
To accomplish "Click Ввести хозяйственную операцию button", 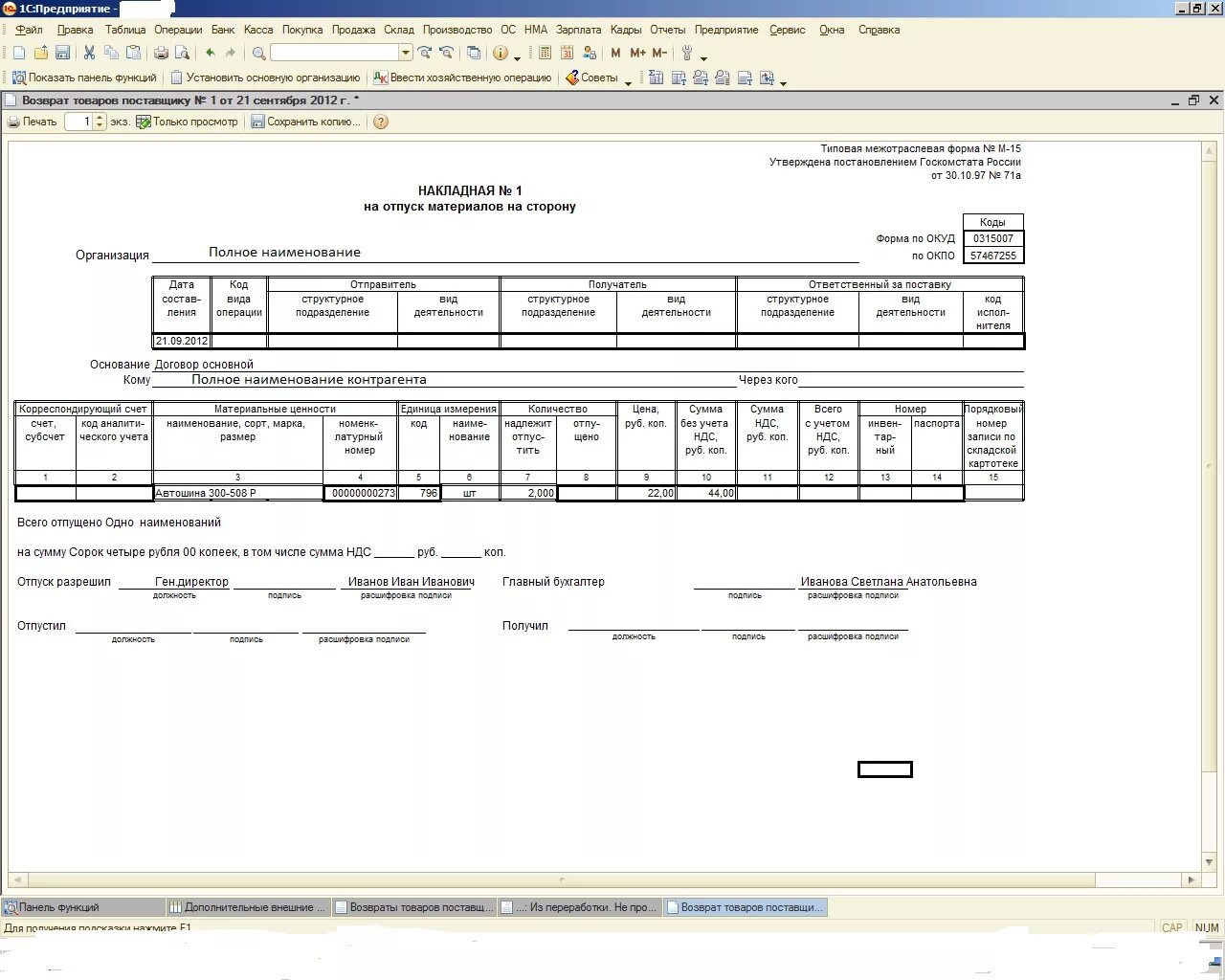I will click(x=462, y=78).
